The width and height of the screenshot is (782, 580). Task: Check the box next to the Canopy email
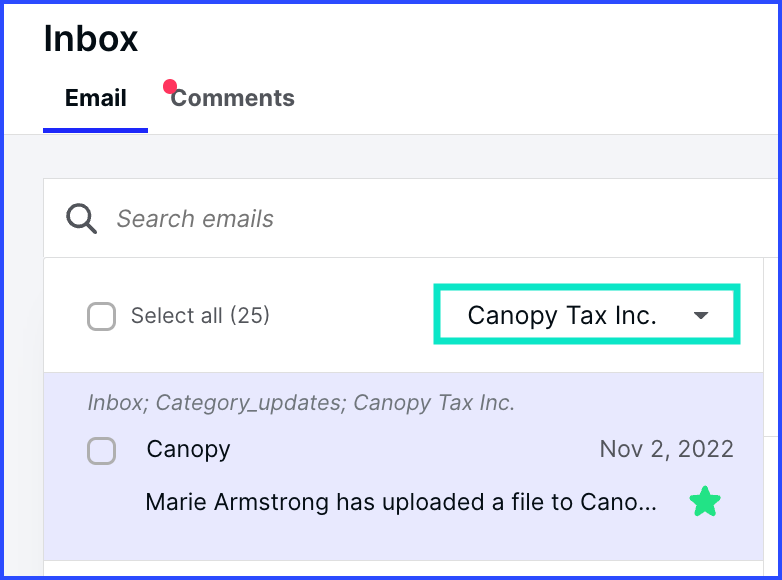[x=101, y=451]
